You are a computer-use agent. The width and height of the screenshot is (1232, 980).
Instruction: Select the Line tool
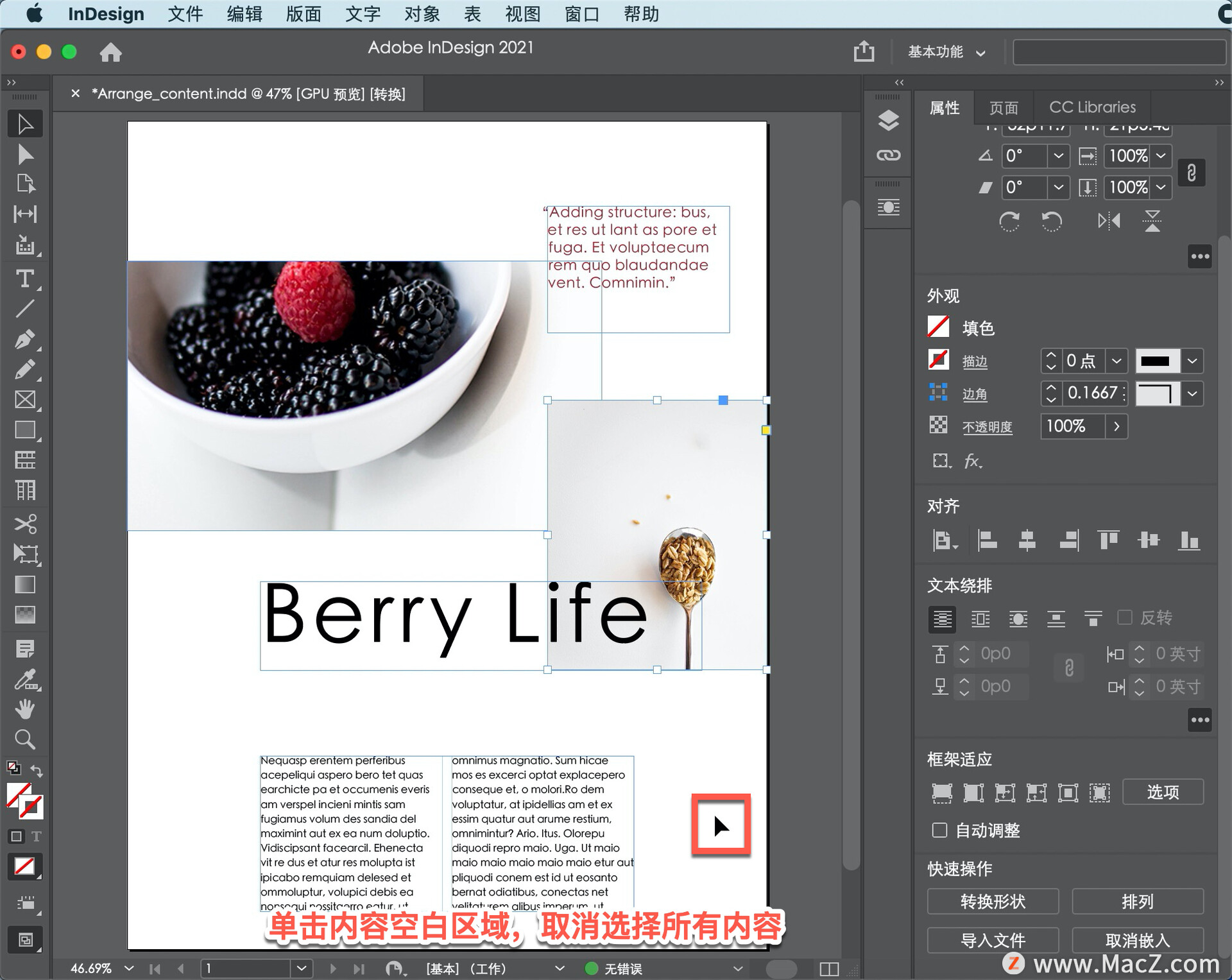pyautogui.click(x=25, y=309)
